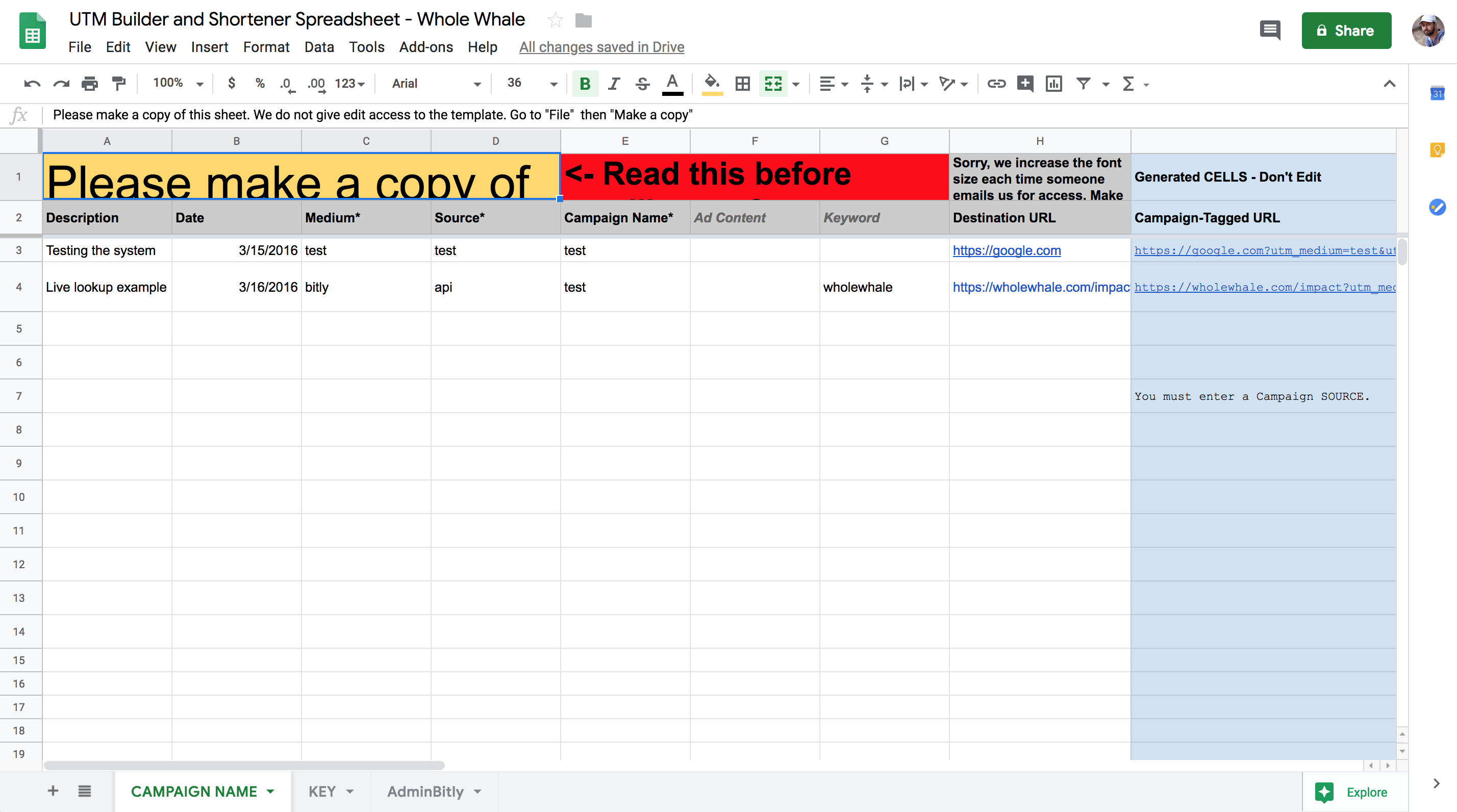The height and width of the screenshot is (812, 1457).
Task: Click the green Share button
Action: pos(1346,31)
